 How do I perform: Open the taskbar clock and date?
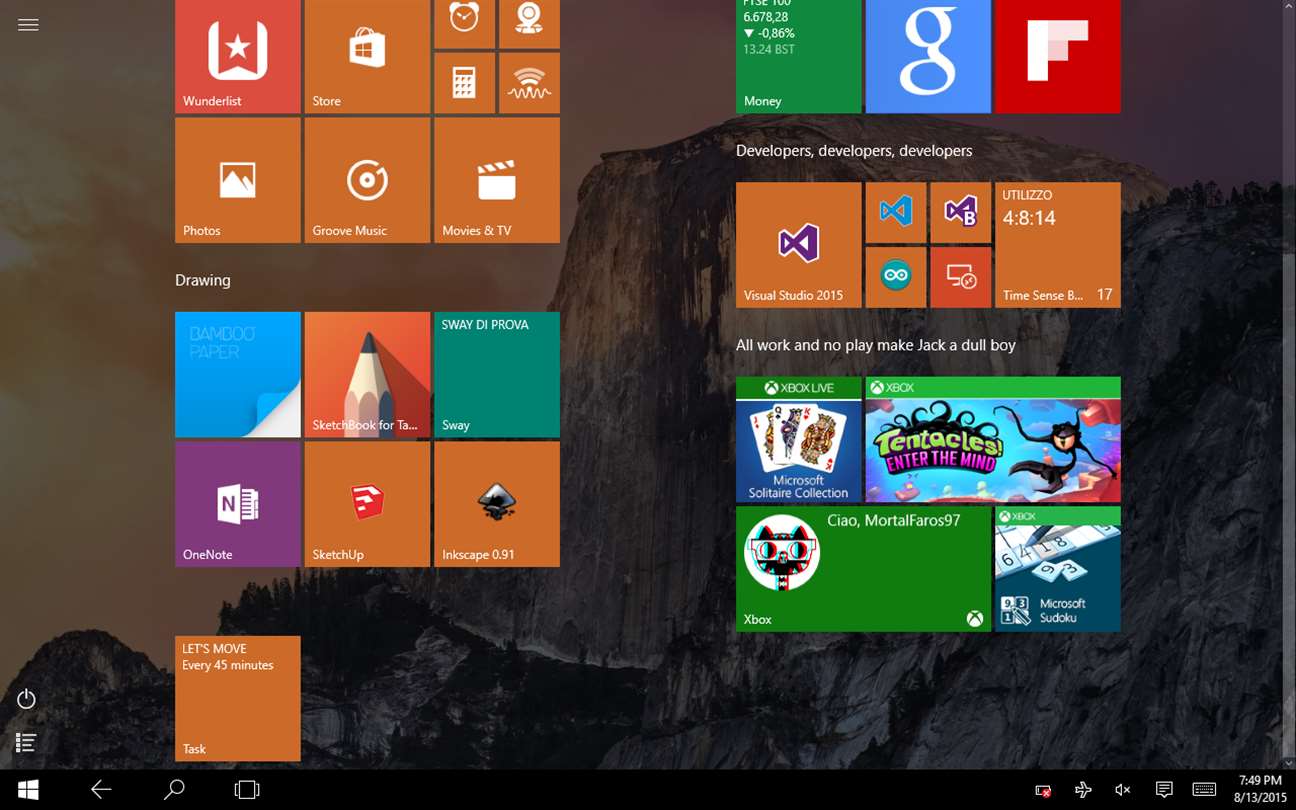(x=1260, y=789)
